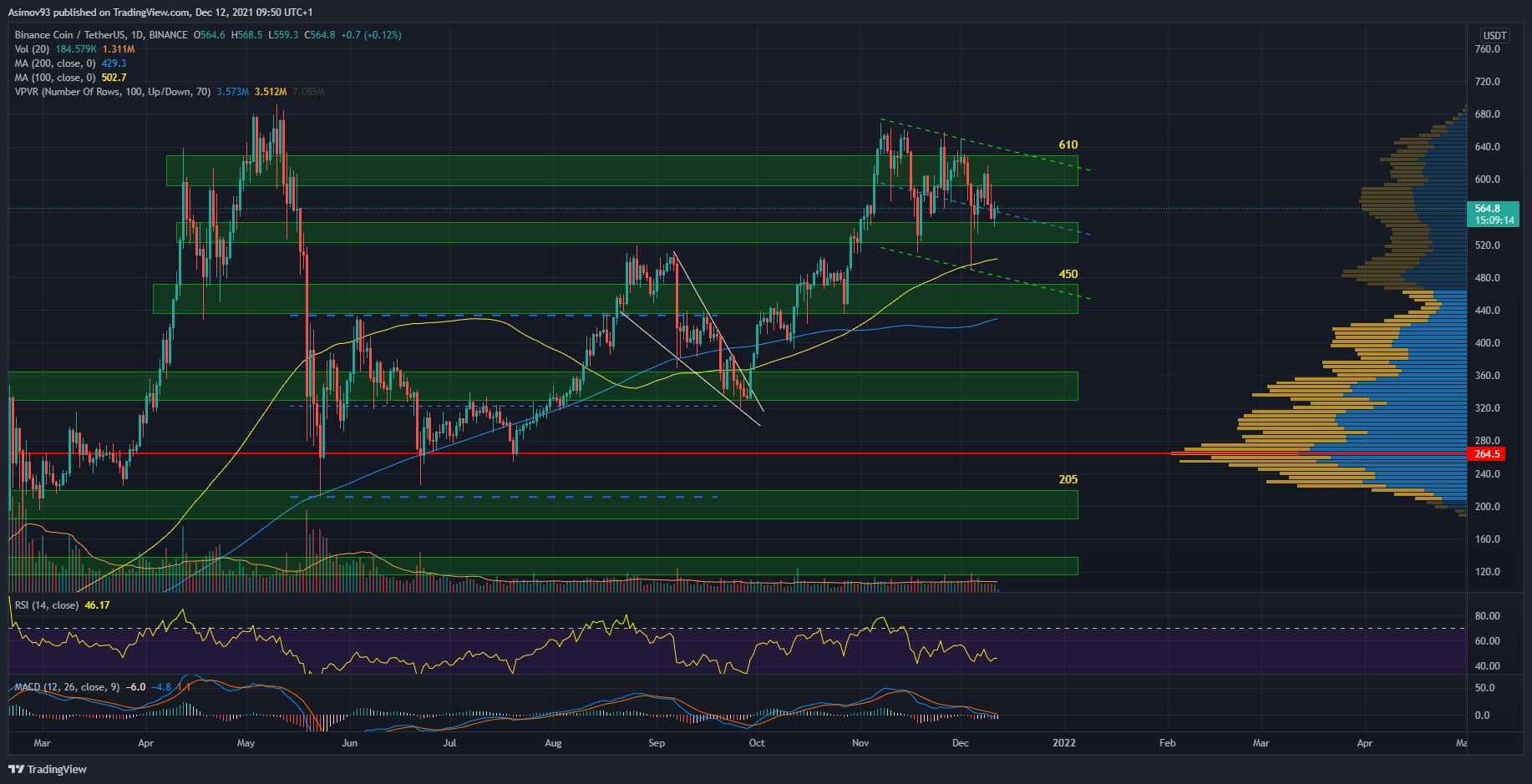Click the Jun label on the time axis
The image size is (1532, 784).
click(x=349, y=743)
